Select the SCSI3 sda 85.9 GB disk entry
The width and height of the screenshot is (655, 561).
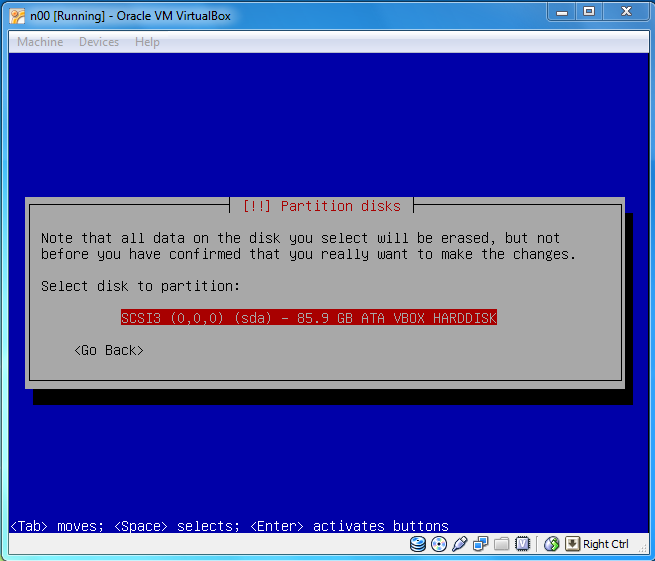tap(309, 318)
